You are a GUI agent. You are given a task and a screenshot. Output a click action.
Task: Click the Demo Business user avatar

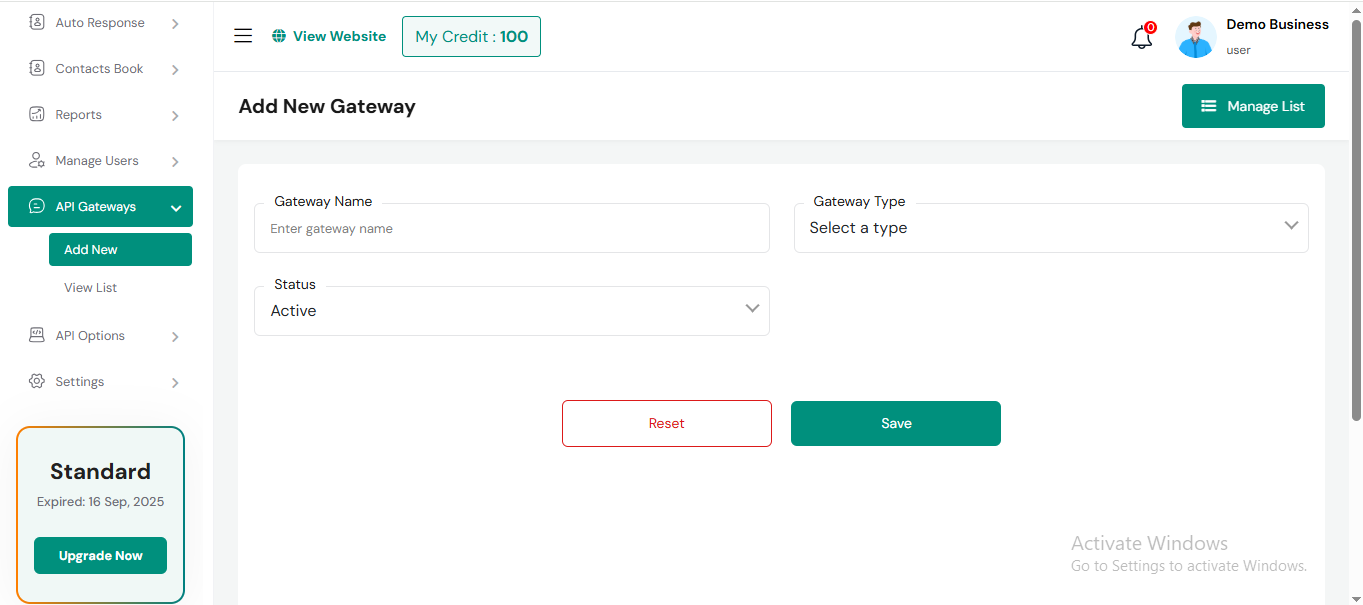point(1195,37)
